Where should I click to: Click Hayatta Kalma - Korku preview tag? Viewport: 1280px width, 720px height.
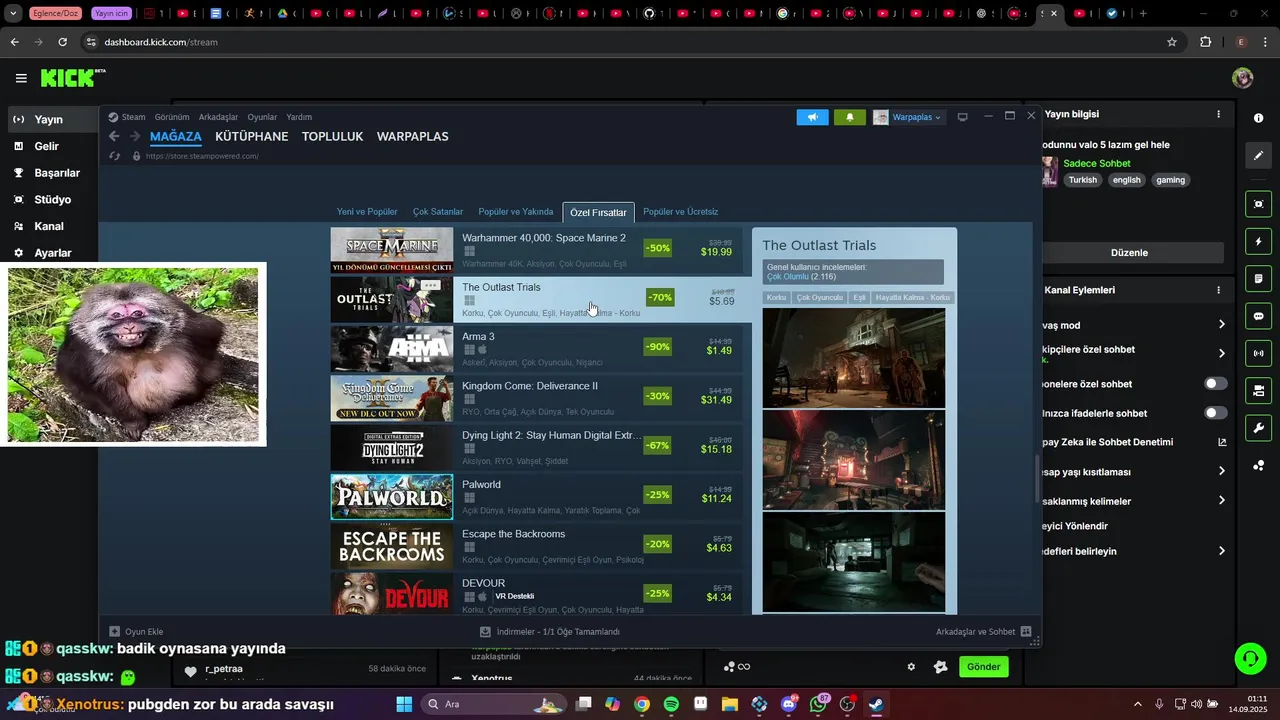(x=913, y=297)
